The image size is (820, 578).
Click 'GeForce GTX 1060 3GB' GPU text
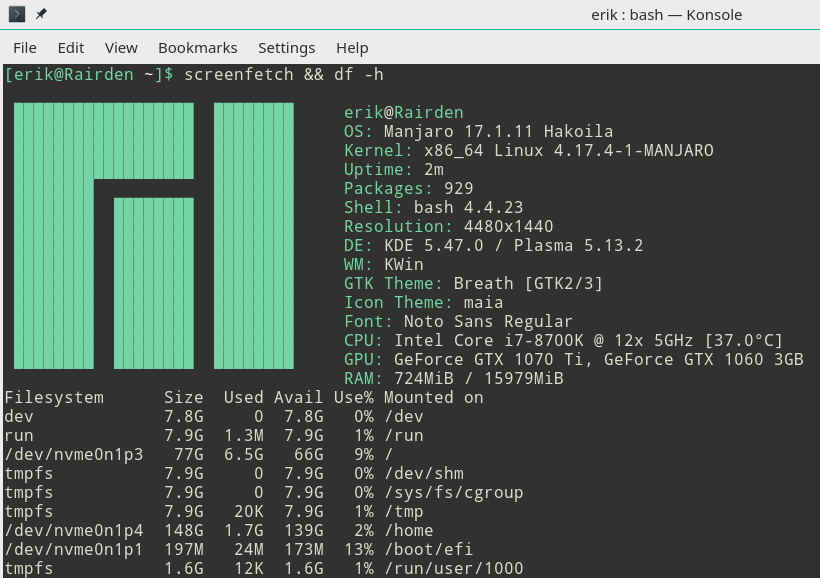tap(703, 359)
